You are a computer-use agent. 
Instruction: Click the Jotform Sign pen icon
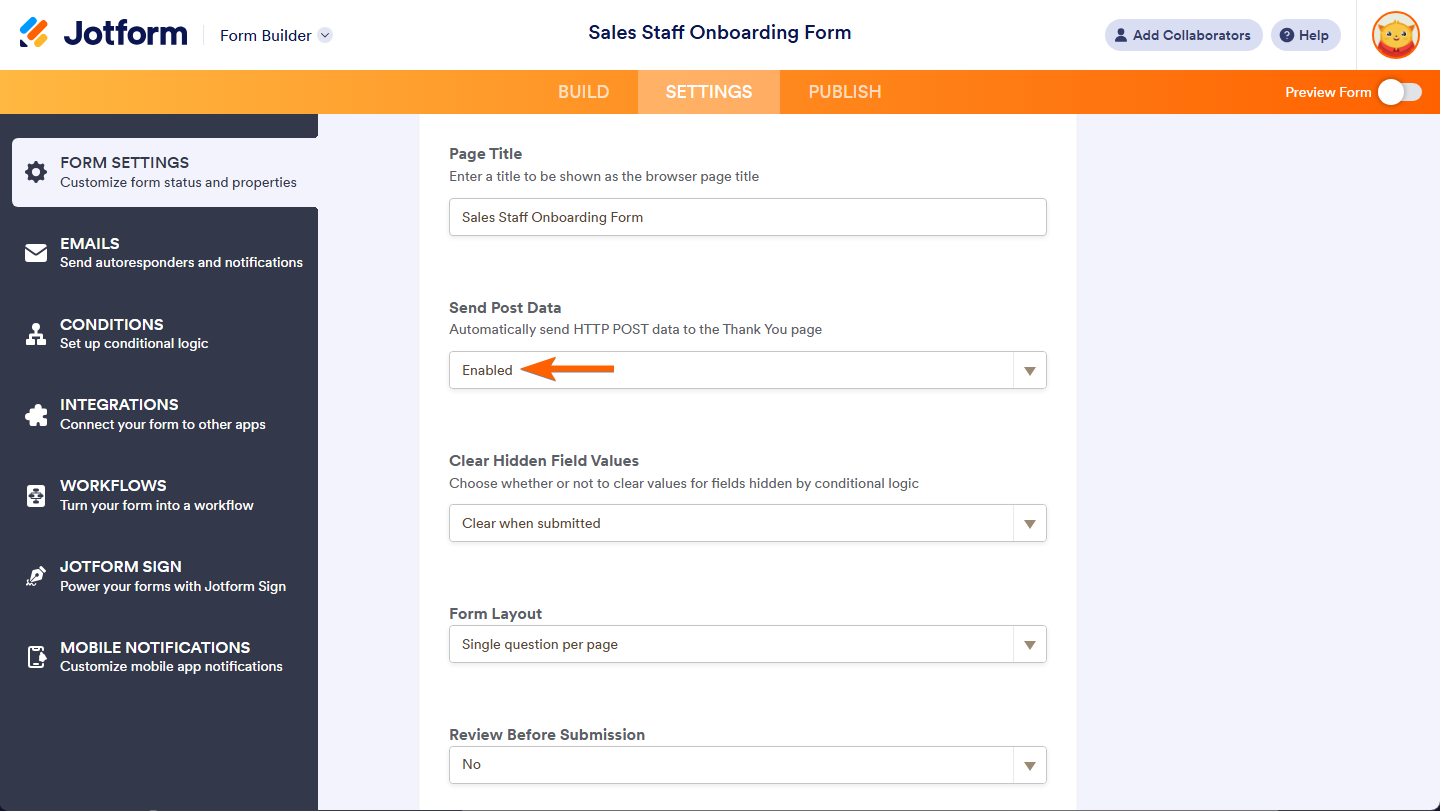pos(36,576)
